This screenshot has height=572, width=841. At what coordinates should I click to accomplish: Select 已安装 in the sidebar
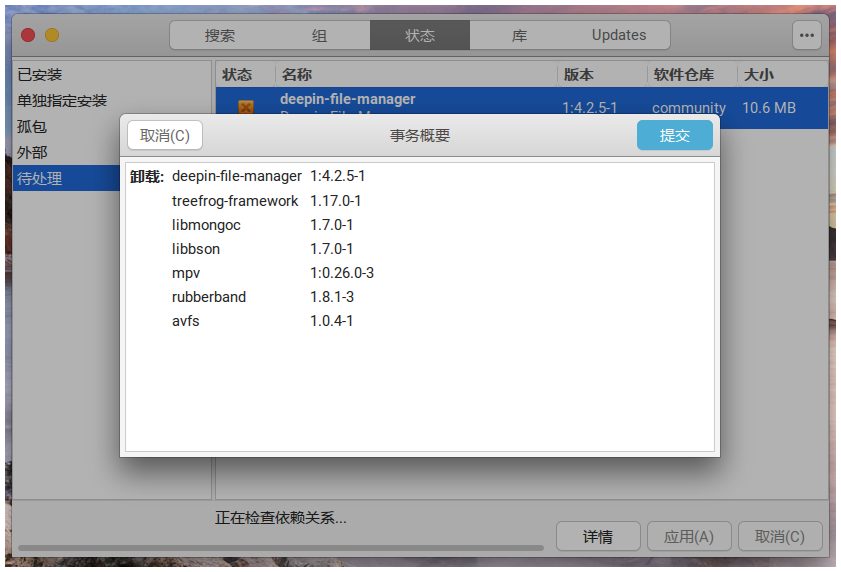111,75
